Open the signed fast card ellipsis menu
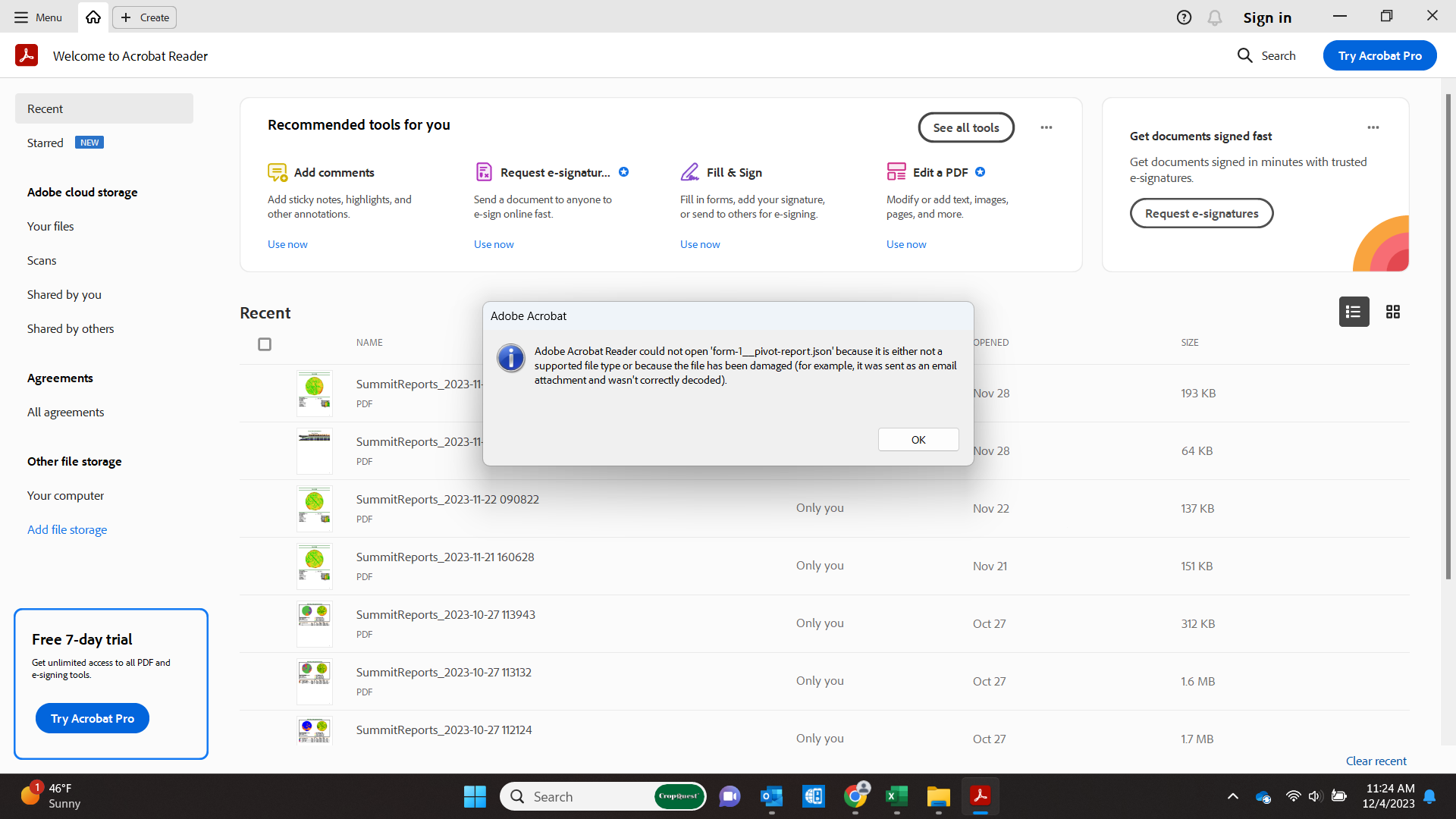This screenshot has height=819, width=1456. point(1373,127)
